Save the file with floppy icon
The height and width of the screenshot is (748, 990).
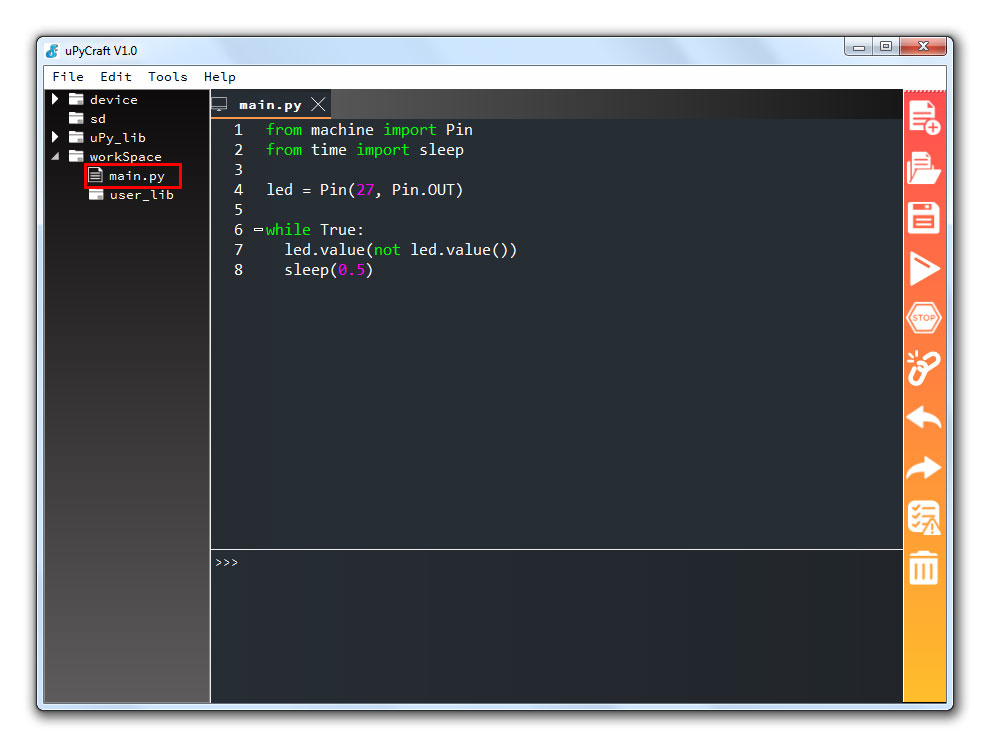click(924, 218)
